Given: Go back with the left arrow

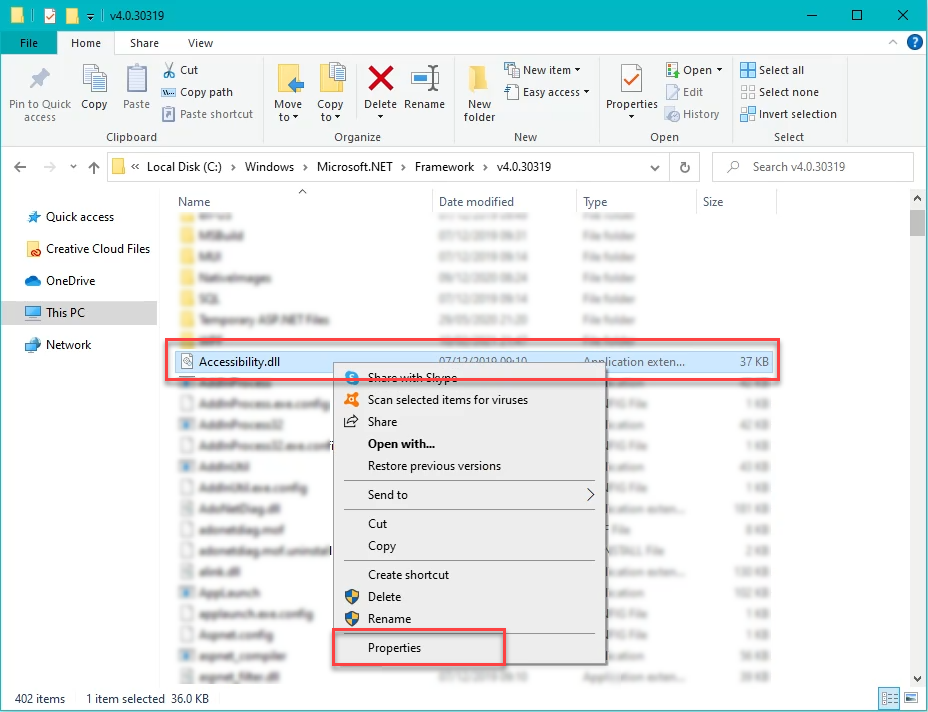Looking at the screenshot, I should point(20,167).
